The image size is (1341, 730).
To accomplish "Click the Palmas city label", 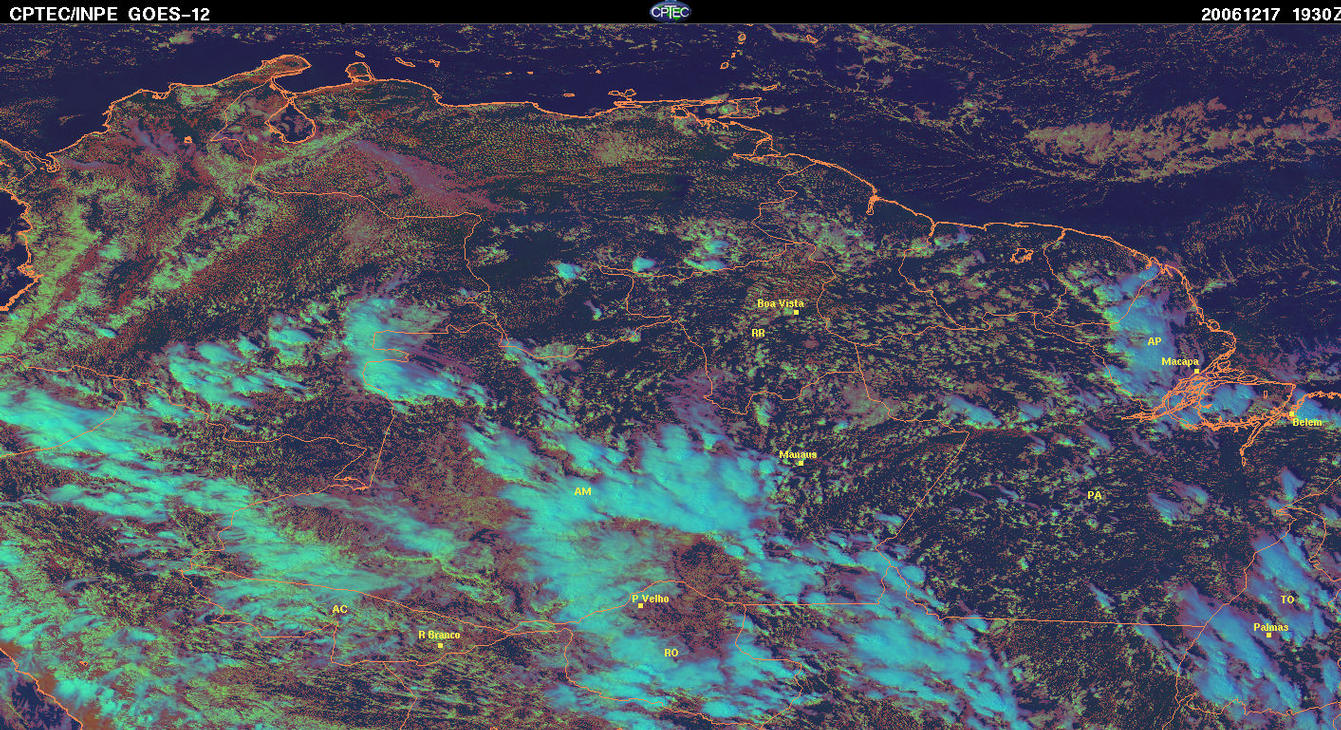I will pos(1271,628).
